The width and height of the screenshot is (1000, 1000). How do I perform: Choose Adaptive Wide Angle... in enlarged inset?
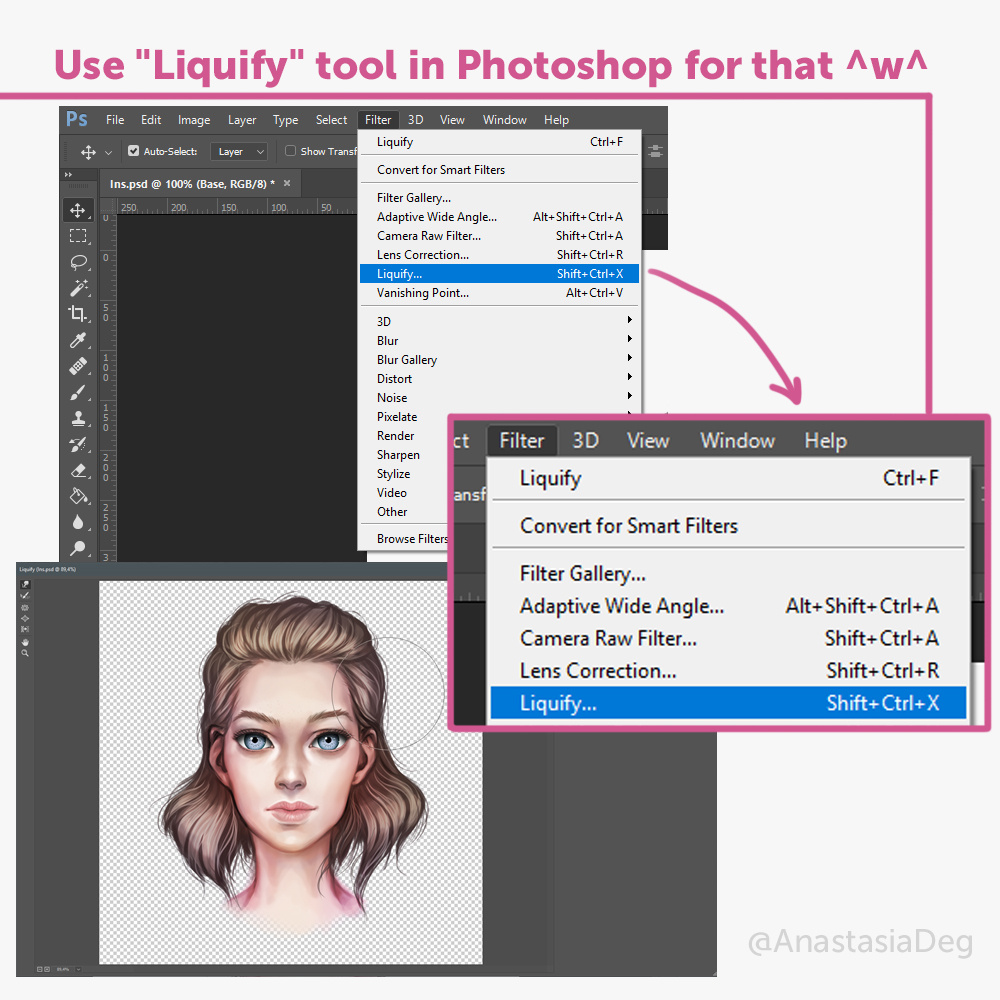pos(728,605)
